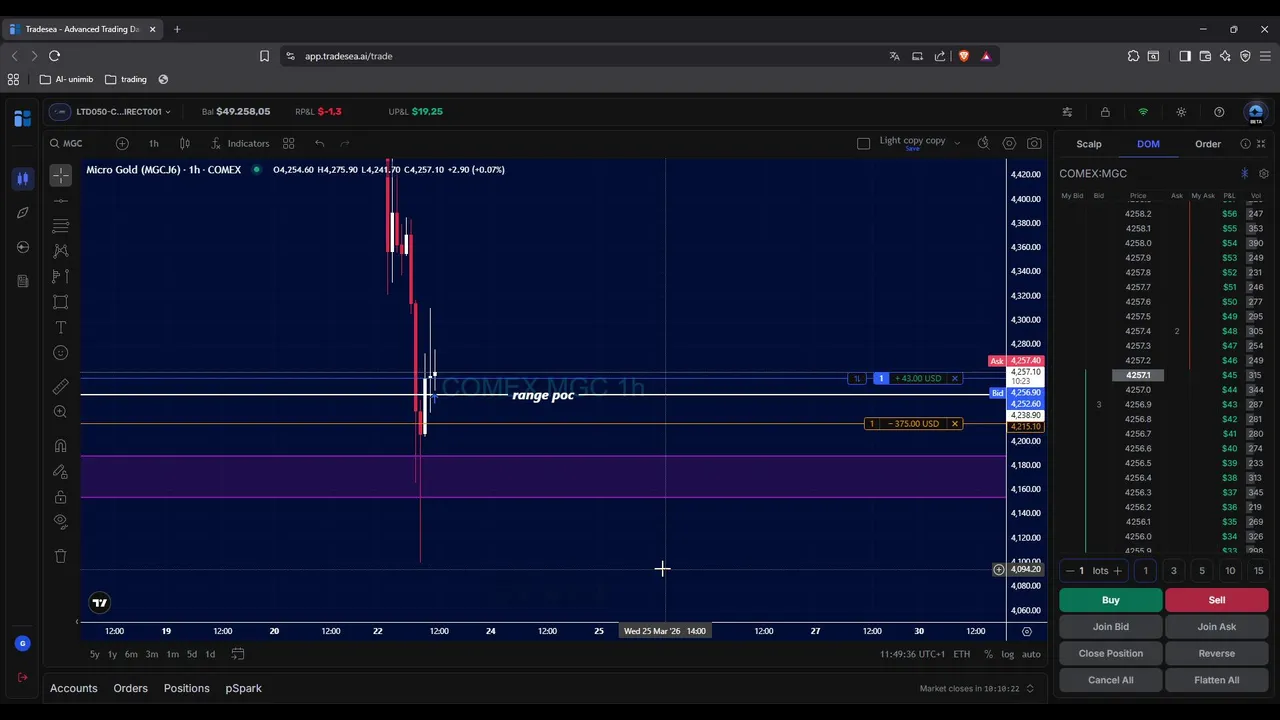Screen dimensions: 1280x720
Task: Open the symbol search MGC field
Action: 66,144
